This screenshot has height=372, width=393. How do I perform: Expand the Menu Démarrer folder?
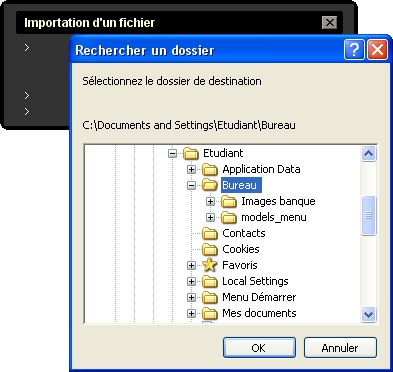(x=191, y=297)
